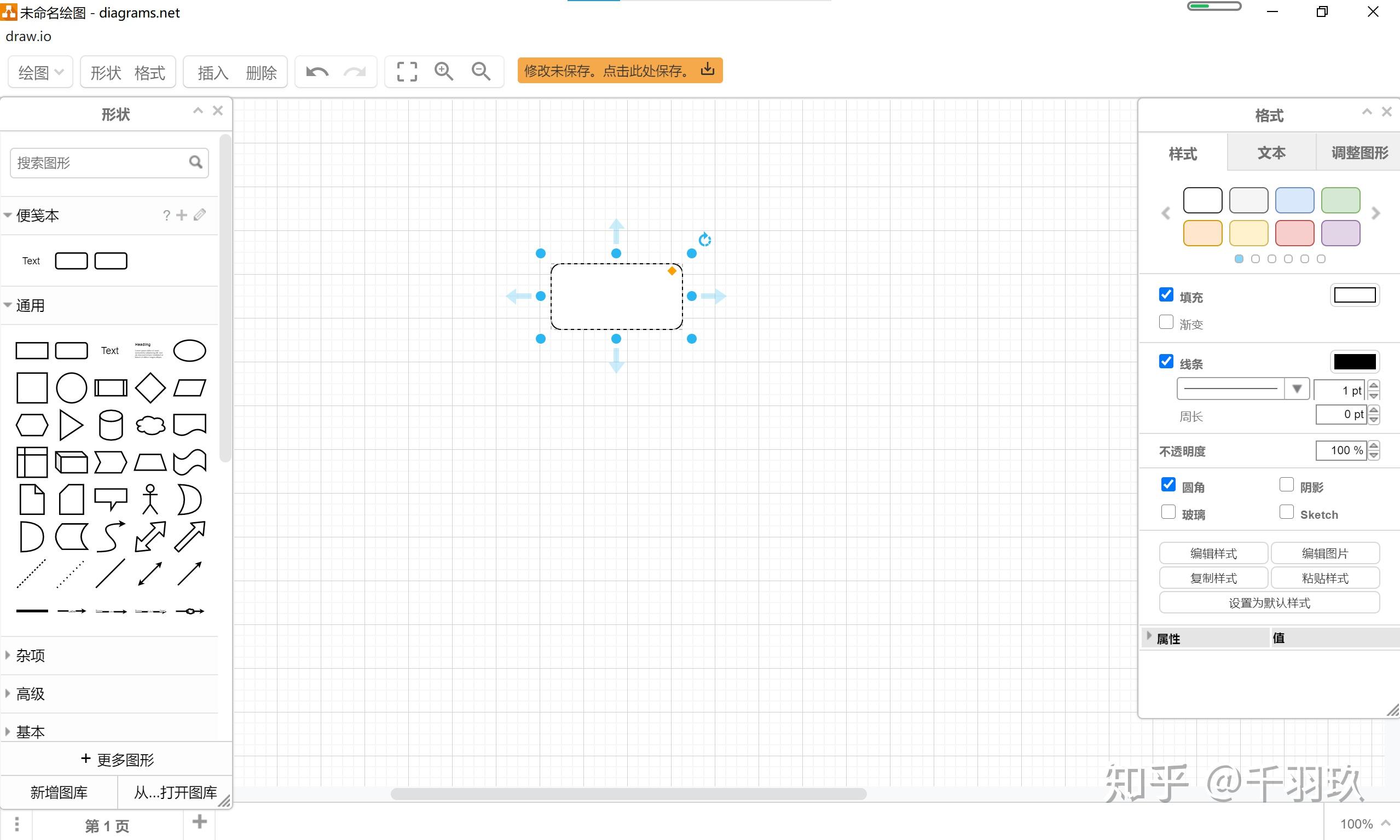The width and height of the screenshot is (1400, 840).
Task: Open the line style pattern dropdown
Action: point(1297,389)
